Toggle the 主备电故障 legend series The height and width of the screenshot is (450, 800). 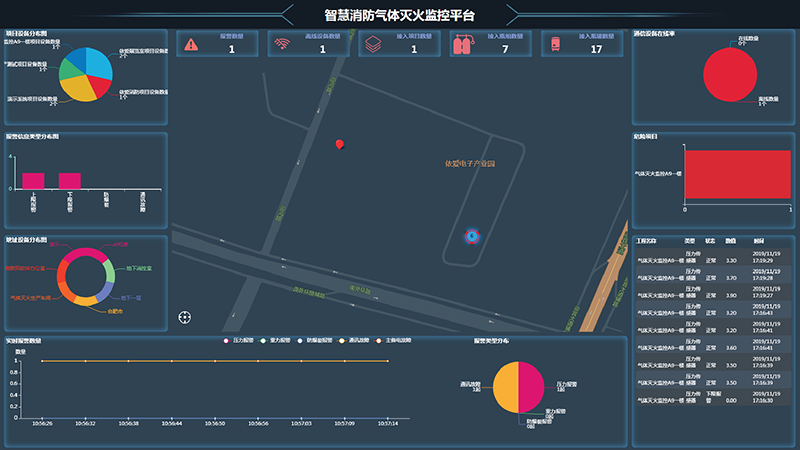[x=393, y=340]
